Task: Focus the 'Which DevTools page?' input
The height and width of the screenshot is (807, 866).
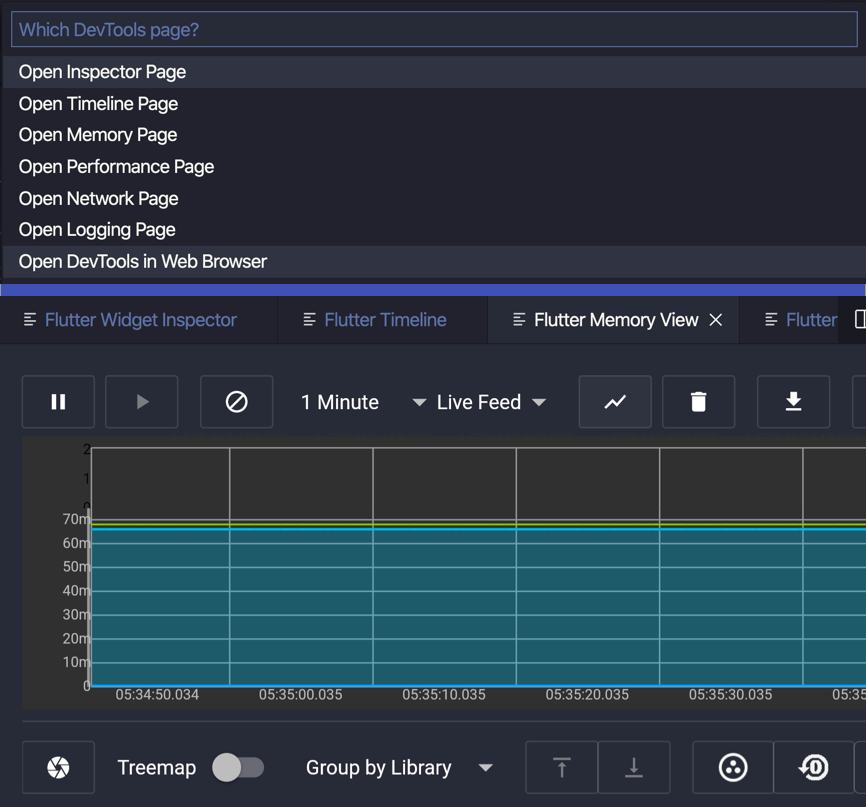Action: pyautogui.click(x=434, y=29)
